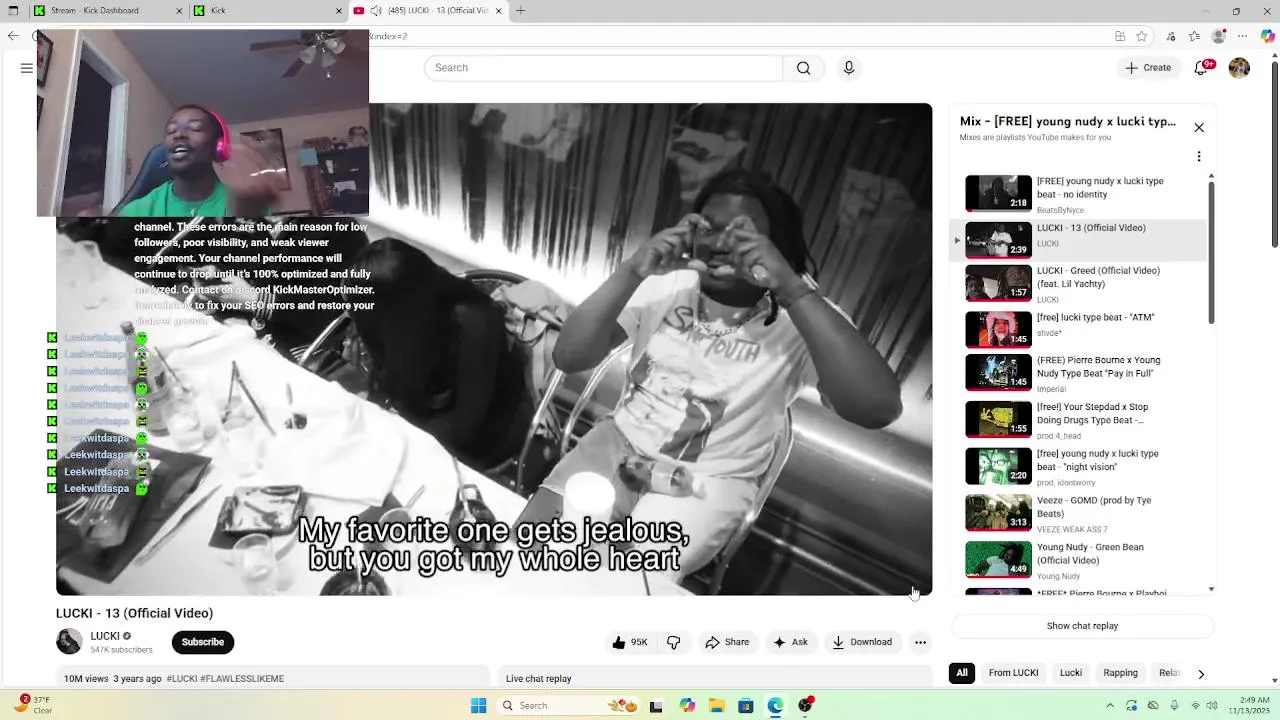This screenshot has height=720, width=1280.
Task: Subscribe to LUCKI channel
Action: click(203, 642)
